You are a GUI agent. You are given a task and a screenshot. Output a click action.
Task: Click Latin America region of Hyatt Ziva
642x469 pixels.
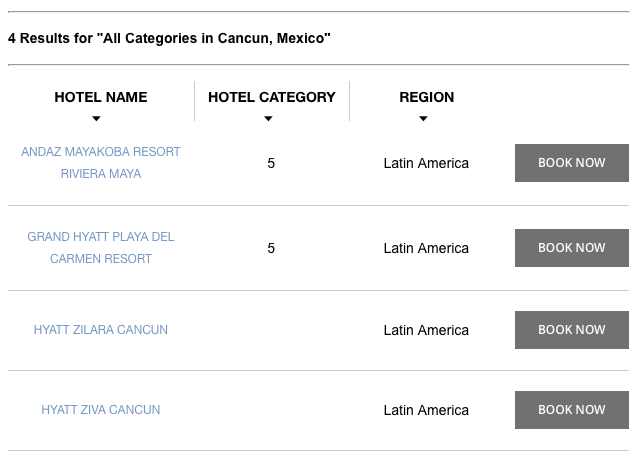[426, 410]
